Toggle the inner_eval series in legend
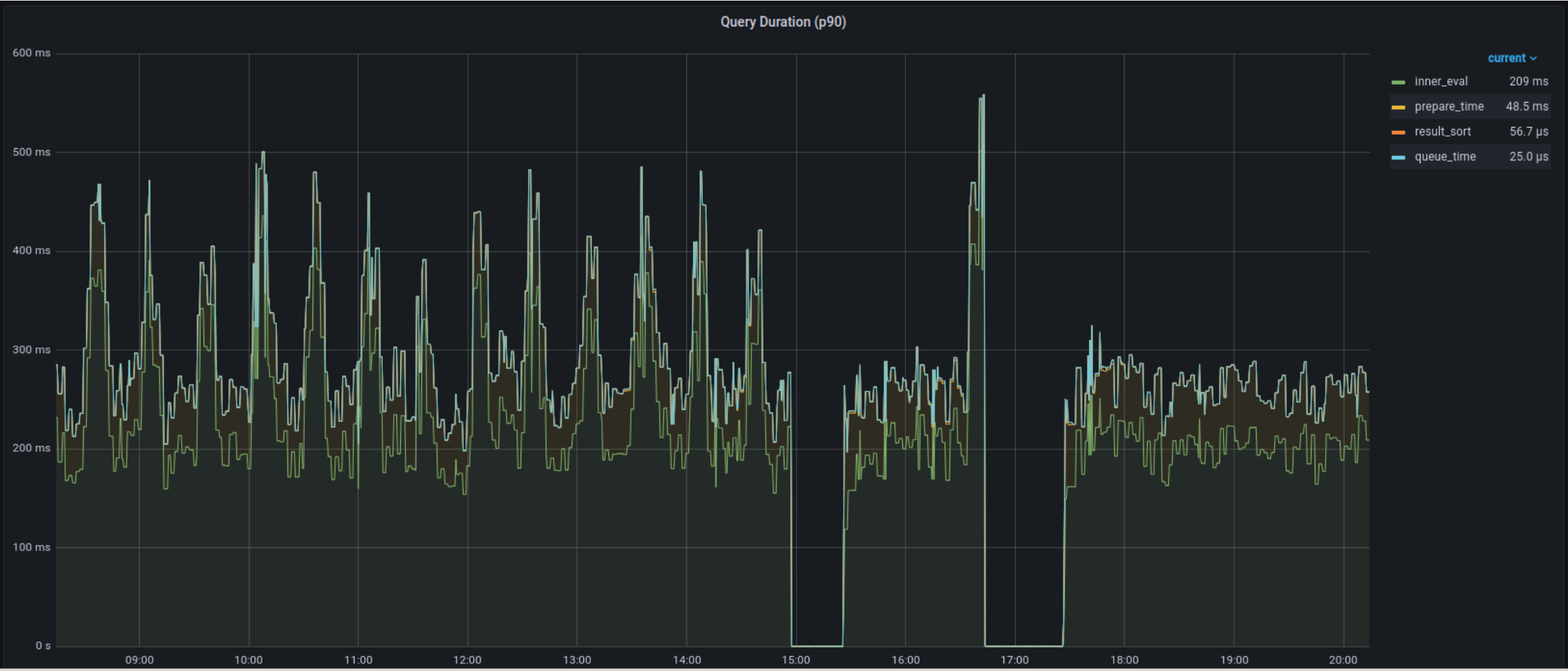This screenshot has width=1568, height=671. click(x=1440, y=81)
